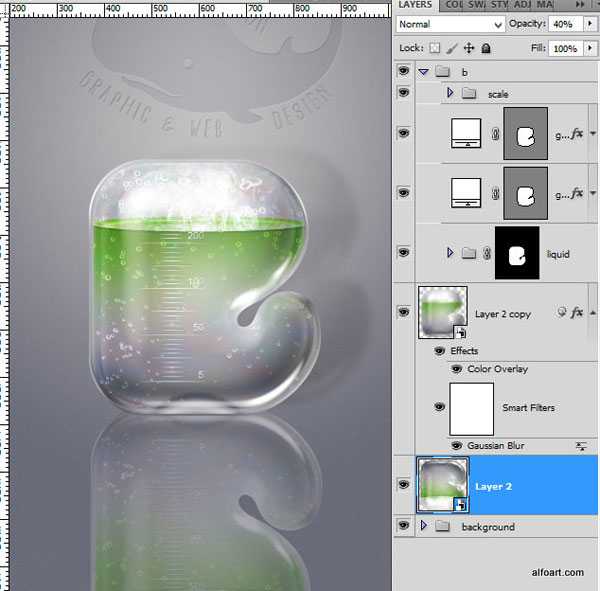Click fx icon on second gradient layer
Image resolution: width=600 pixels, height=591 pixels.
pos(577,193)
